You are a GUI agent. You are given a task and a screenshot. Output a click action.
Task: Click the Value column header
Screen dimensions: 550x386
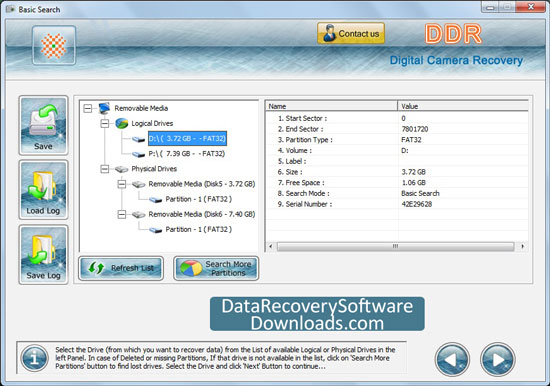coord(463,106)
